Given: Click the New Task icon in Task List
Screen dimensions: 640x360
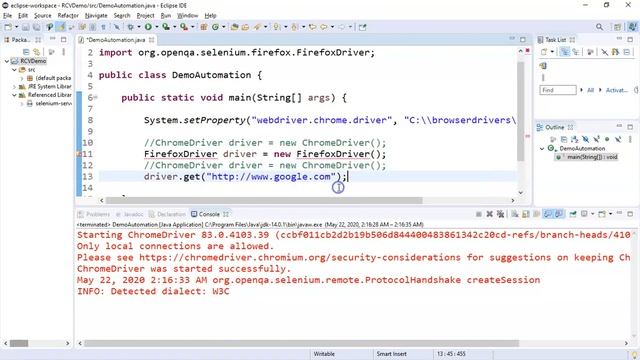Looking at the screenshot, I should [544, 52].
